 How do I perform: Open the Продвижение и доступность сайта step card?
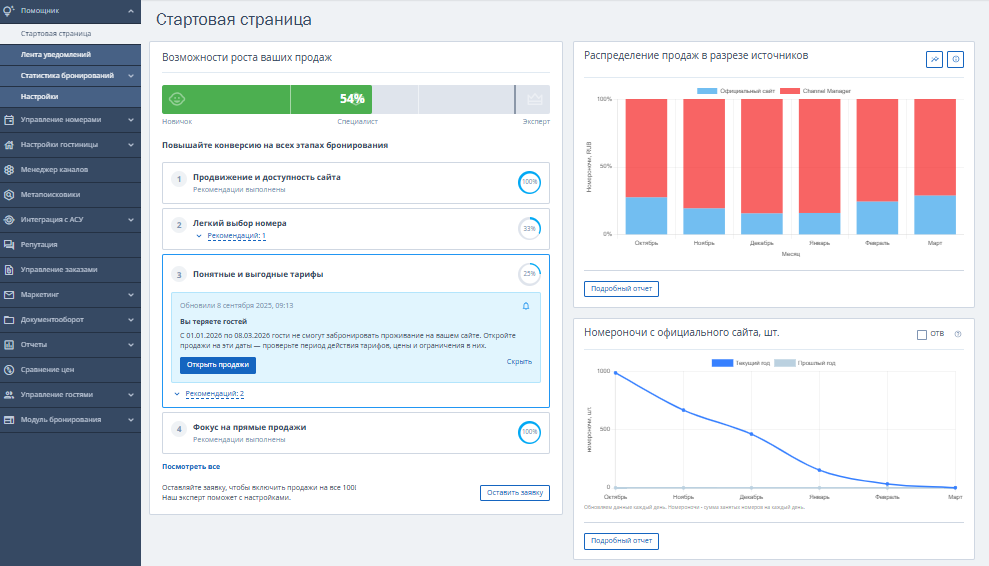pyautogui.click(x=356, y=183)
